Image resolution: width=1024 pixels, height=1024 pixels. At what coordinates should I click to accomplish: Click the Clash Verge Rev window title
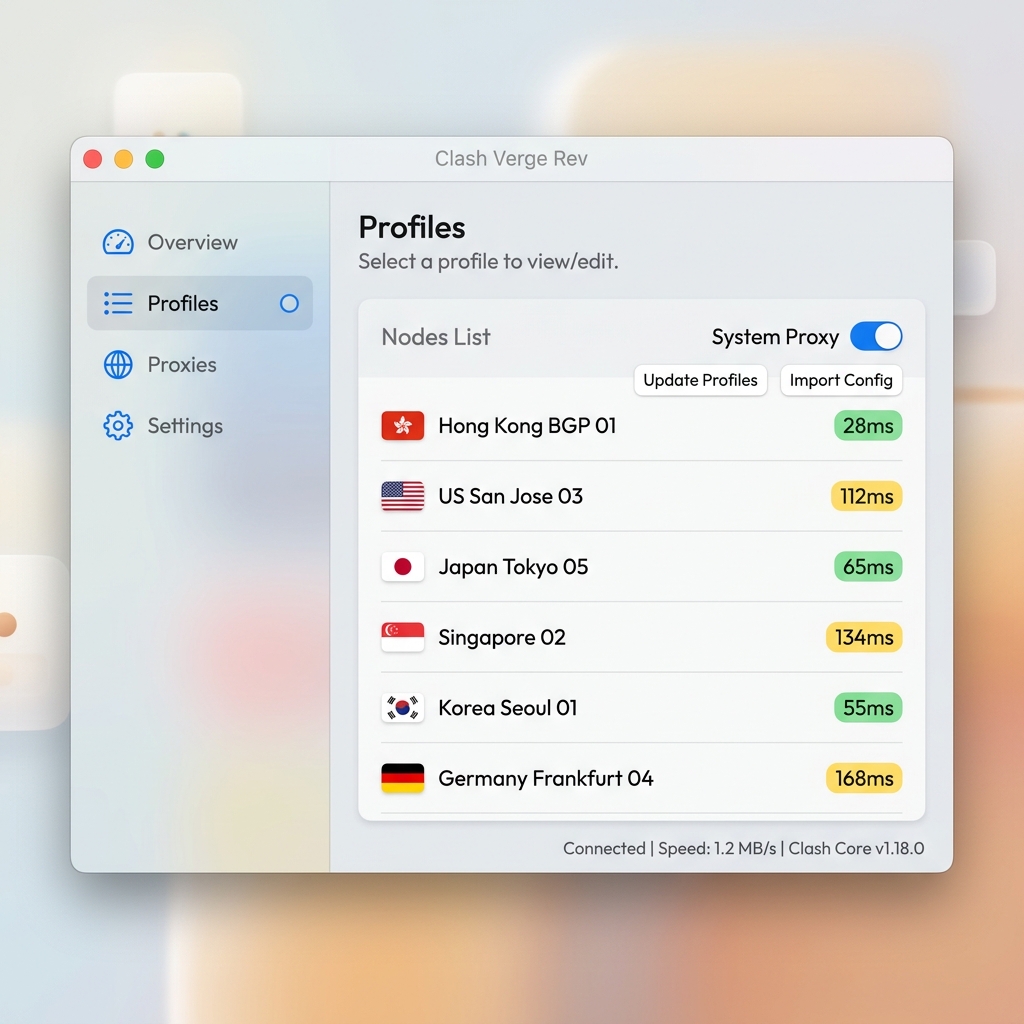[511, 159]
